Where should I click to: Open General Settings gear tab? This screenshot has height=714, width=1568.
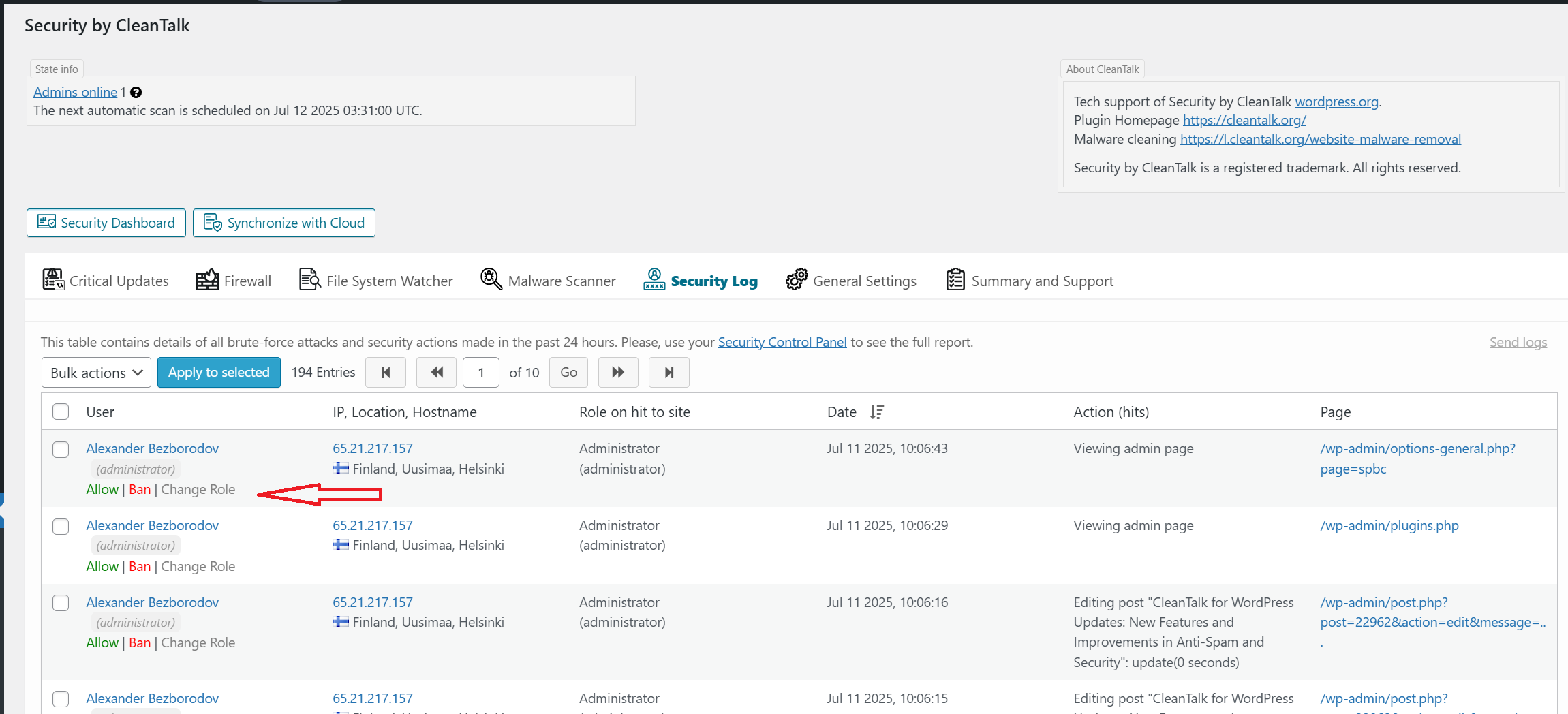(850, 281)
